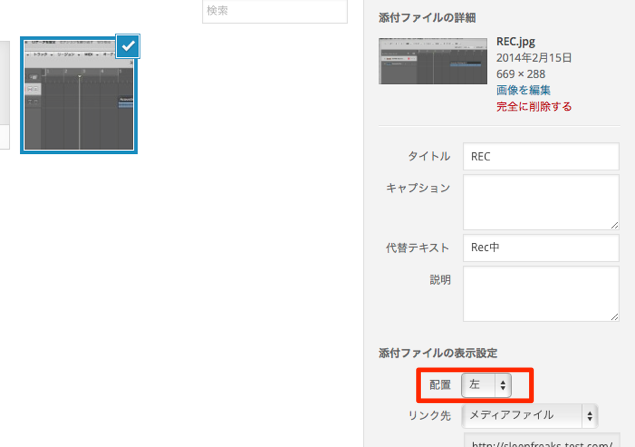Click the タイトル input field containing REC
The width and height of the screenshot is (635, 447).
click(541, 156)
